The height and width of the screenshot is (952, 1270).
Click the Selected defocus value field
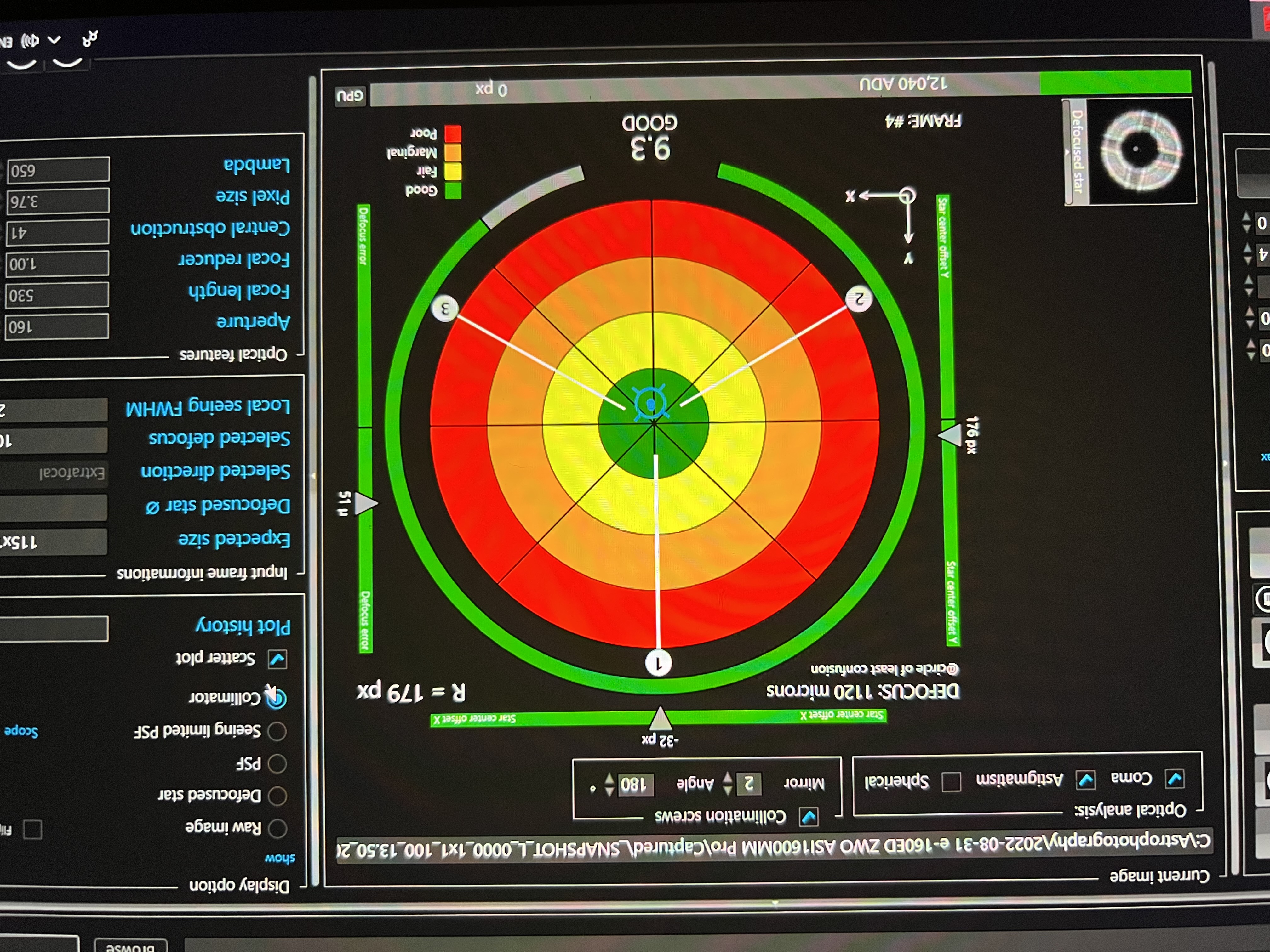pyautogui.click(x=54, y=440)
